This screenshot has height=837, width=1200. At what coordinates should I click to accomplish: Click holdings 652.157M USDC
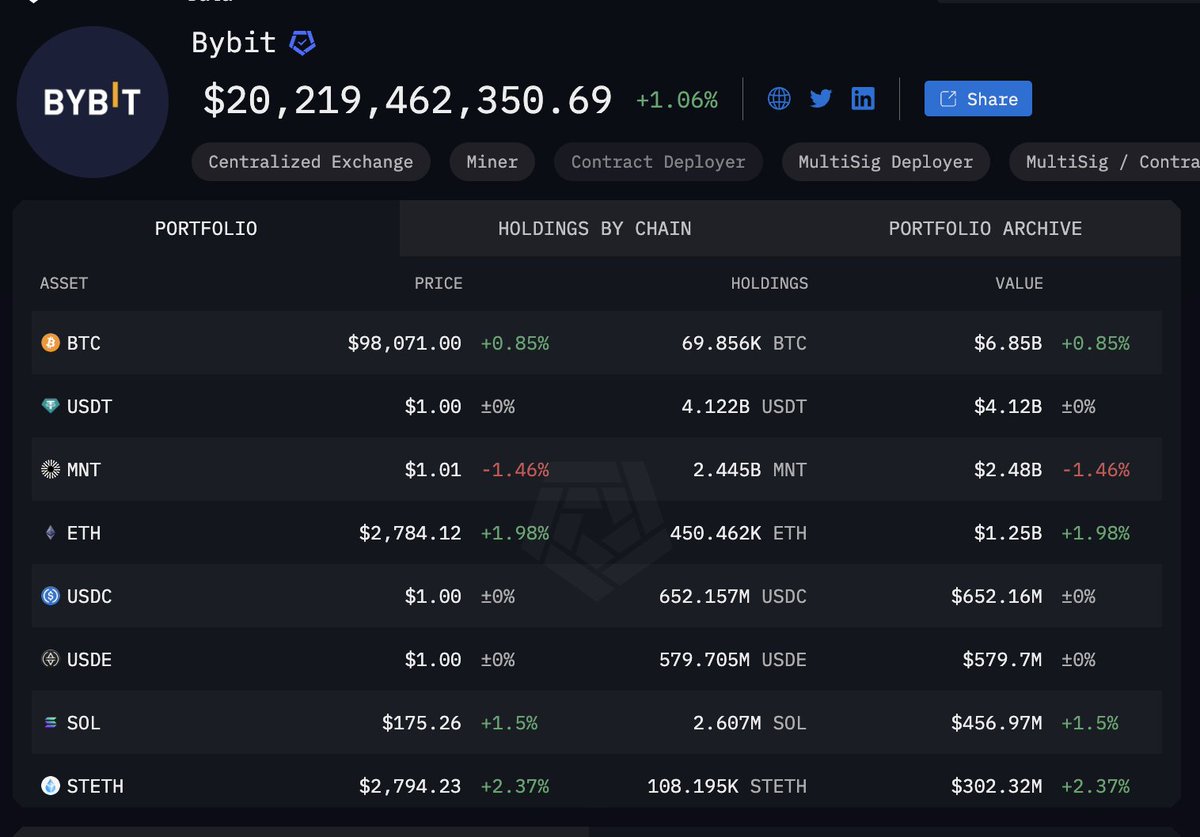click(733, 596)
